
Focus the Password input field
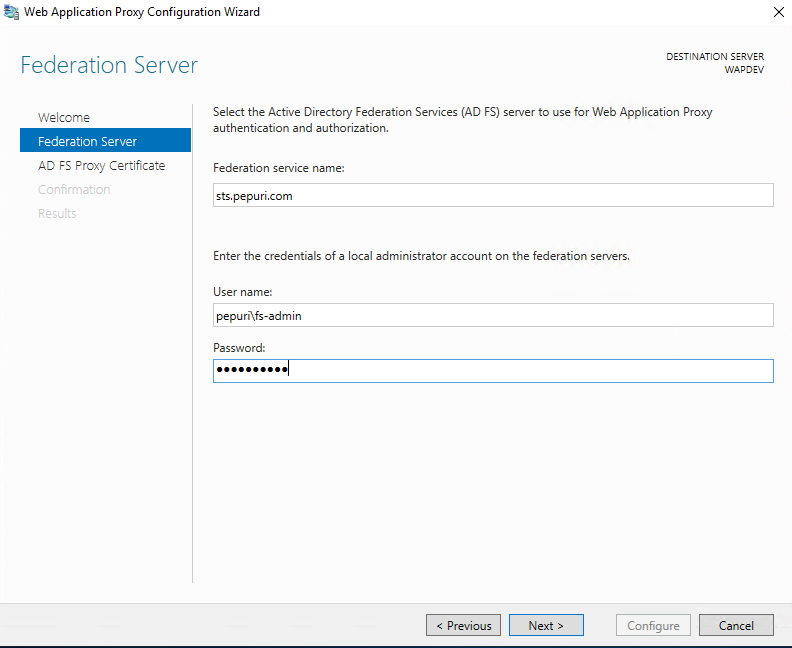[493, 371]
